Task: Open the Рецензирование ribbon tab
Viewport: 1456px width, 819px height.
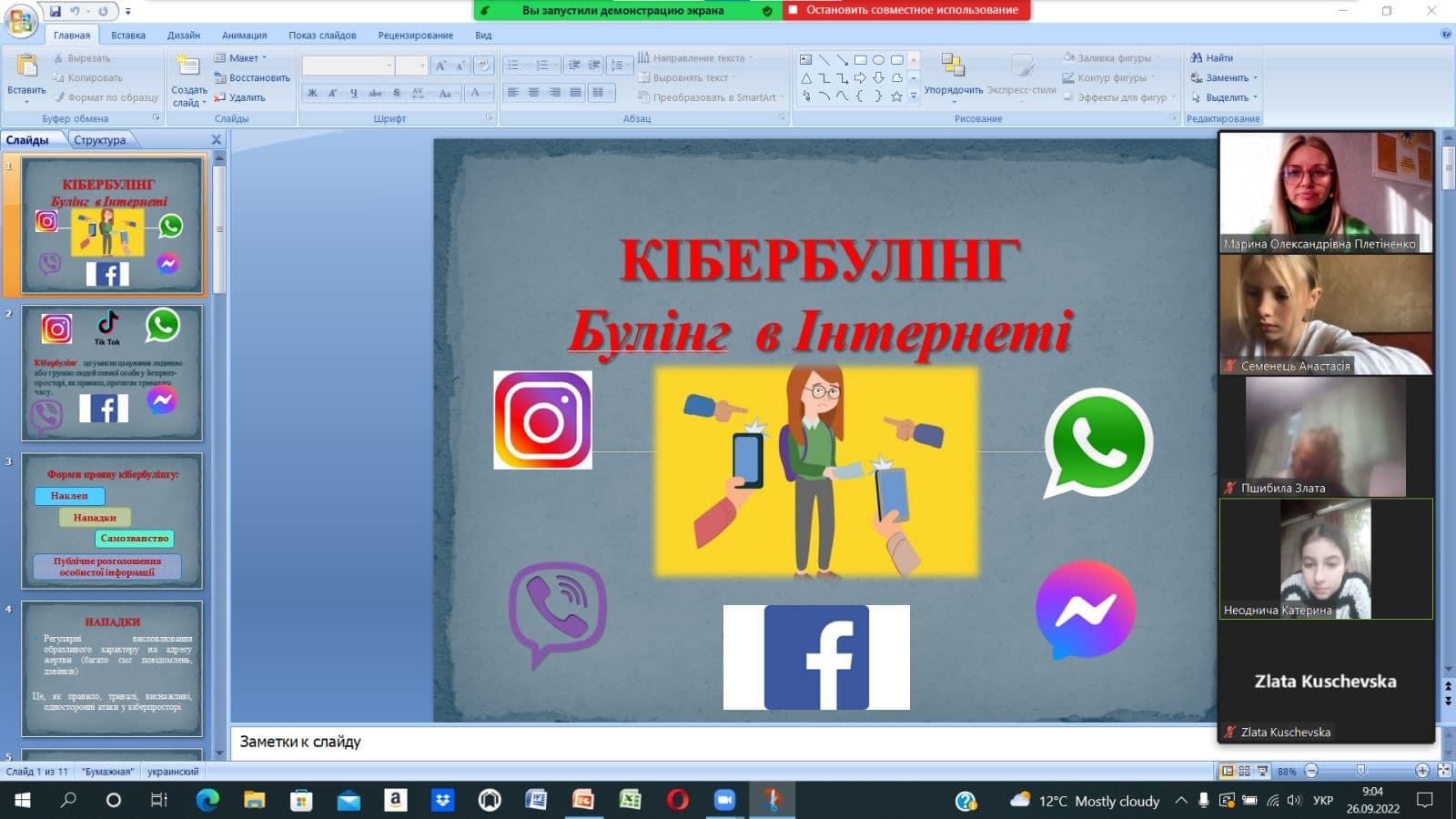Action: (415, 35)
